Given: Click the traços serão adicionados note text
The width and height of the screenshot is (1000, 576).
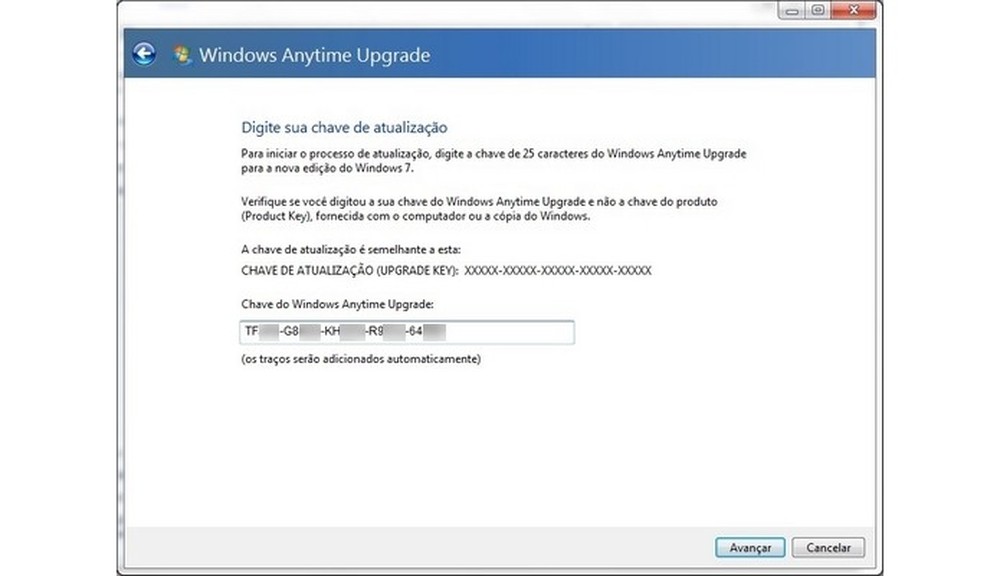Looking at the screenshot, I should 360,361.
